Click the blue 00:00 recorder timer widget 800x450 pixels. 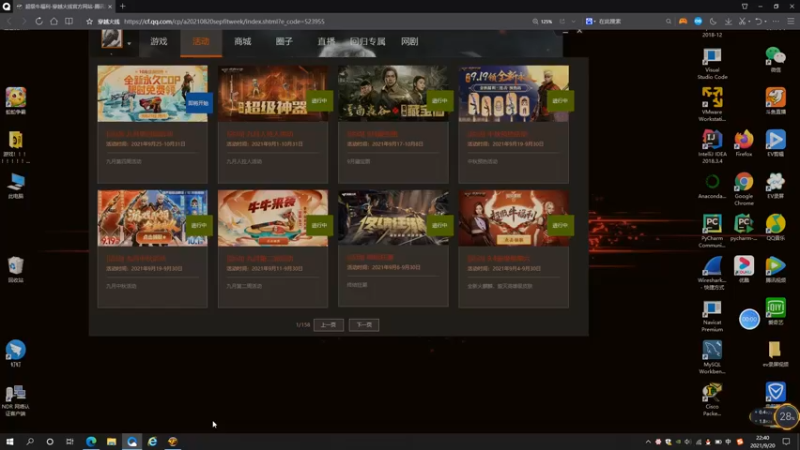tap(749, 319)
